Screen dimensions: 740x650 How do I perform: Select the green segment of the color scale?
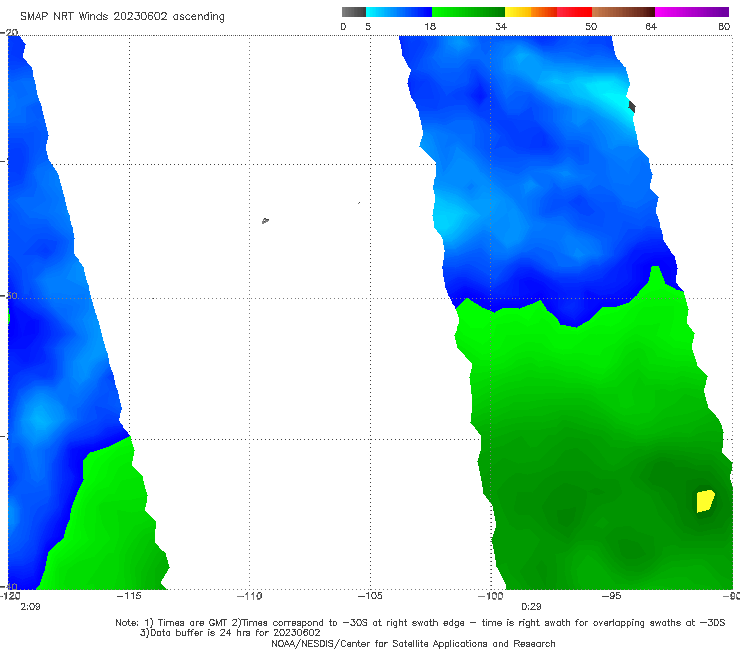[468, 12]
